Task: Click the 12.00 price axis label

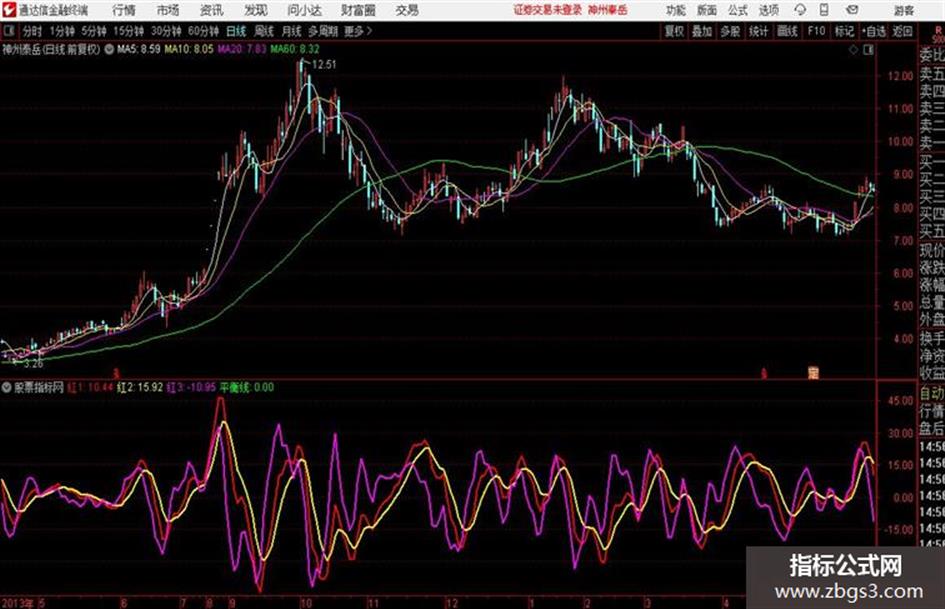Action: (900, 76)
